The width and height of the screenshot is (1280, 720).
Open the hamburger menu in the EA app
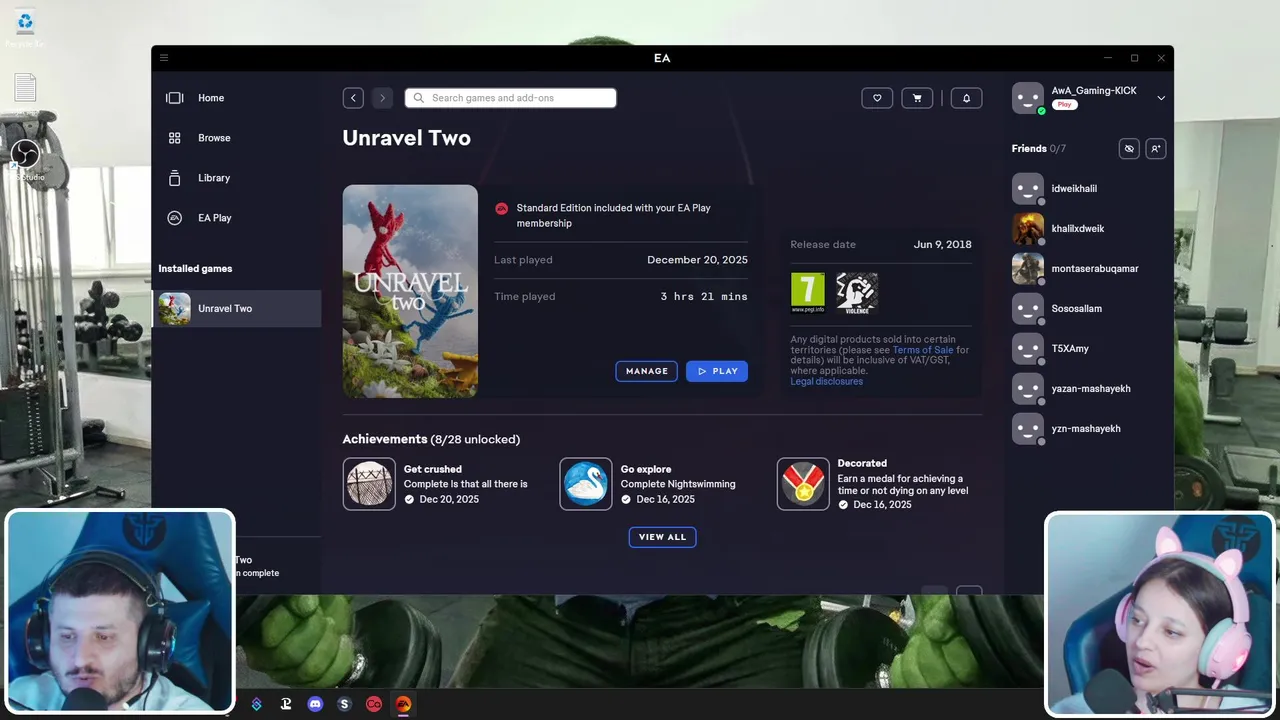click(164, 58)
